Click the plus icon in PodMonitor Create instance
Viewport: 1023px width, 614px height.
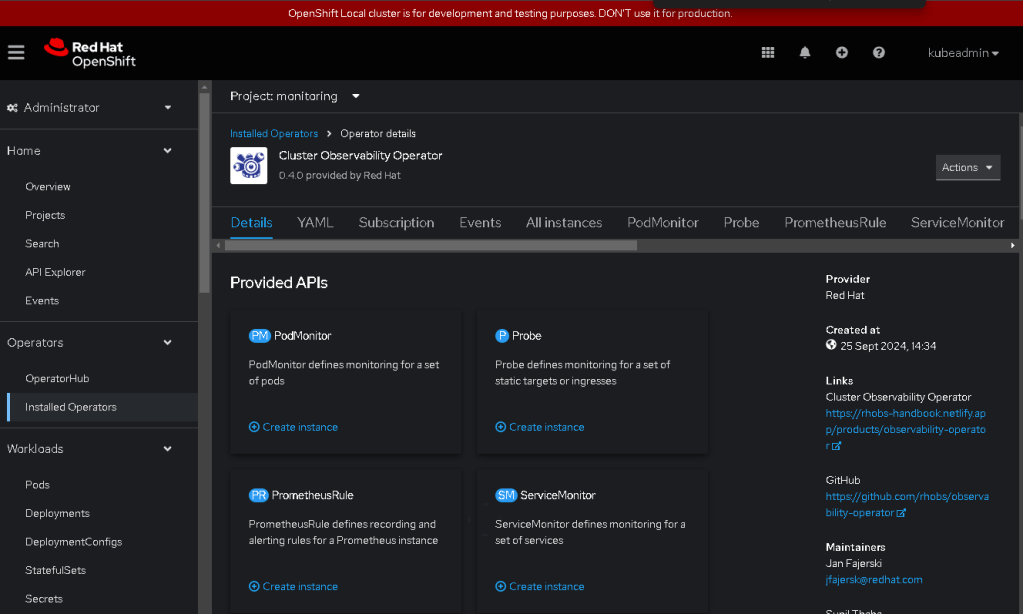click(x=254, y=427)
